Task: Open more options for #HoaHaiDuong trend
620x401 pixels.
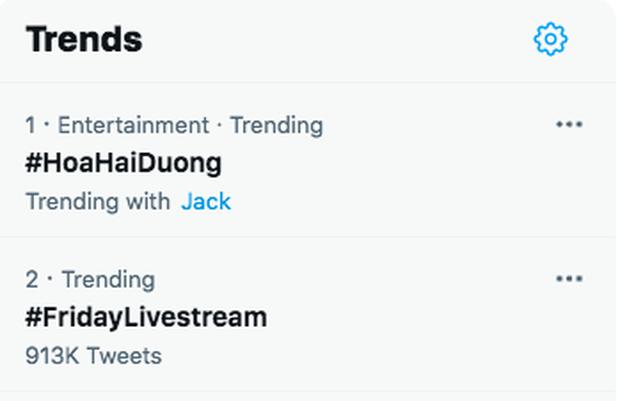Action: (569, 125)
